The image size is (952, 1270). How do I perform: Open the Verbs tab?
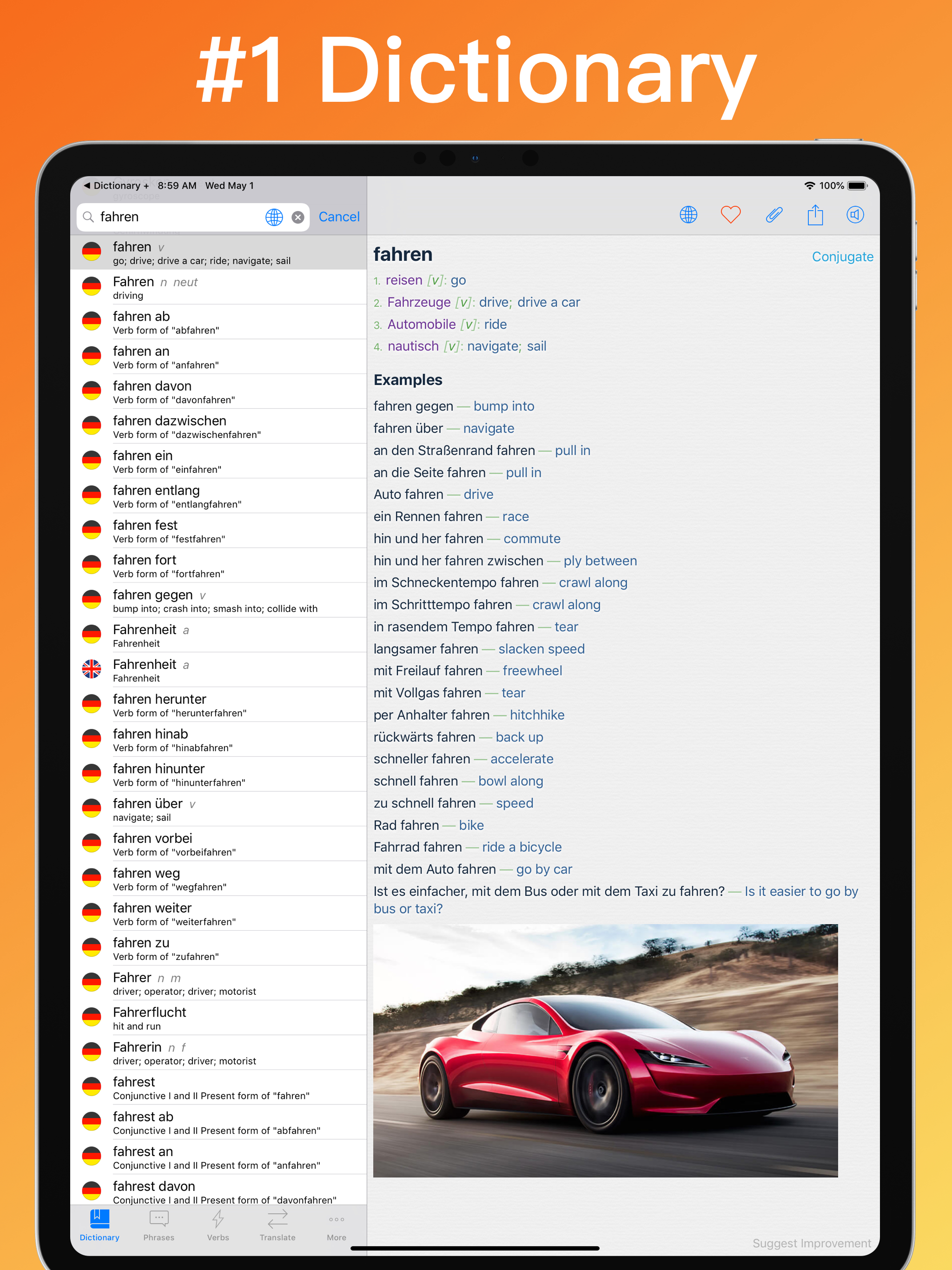(x=218, y=1225)
